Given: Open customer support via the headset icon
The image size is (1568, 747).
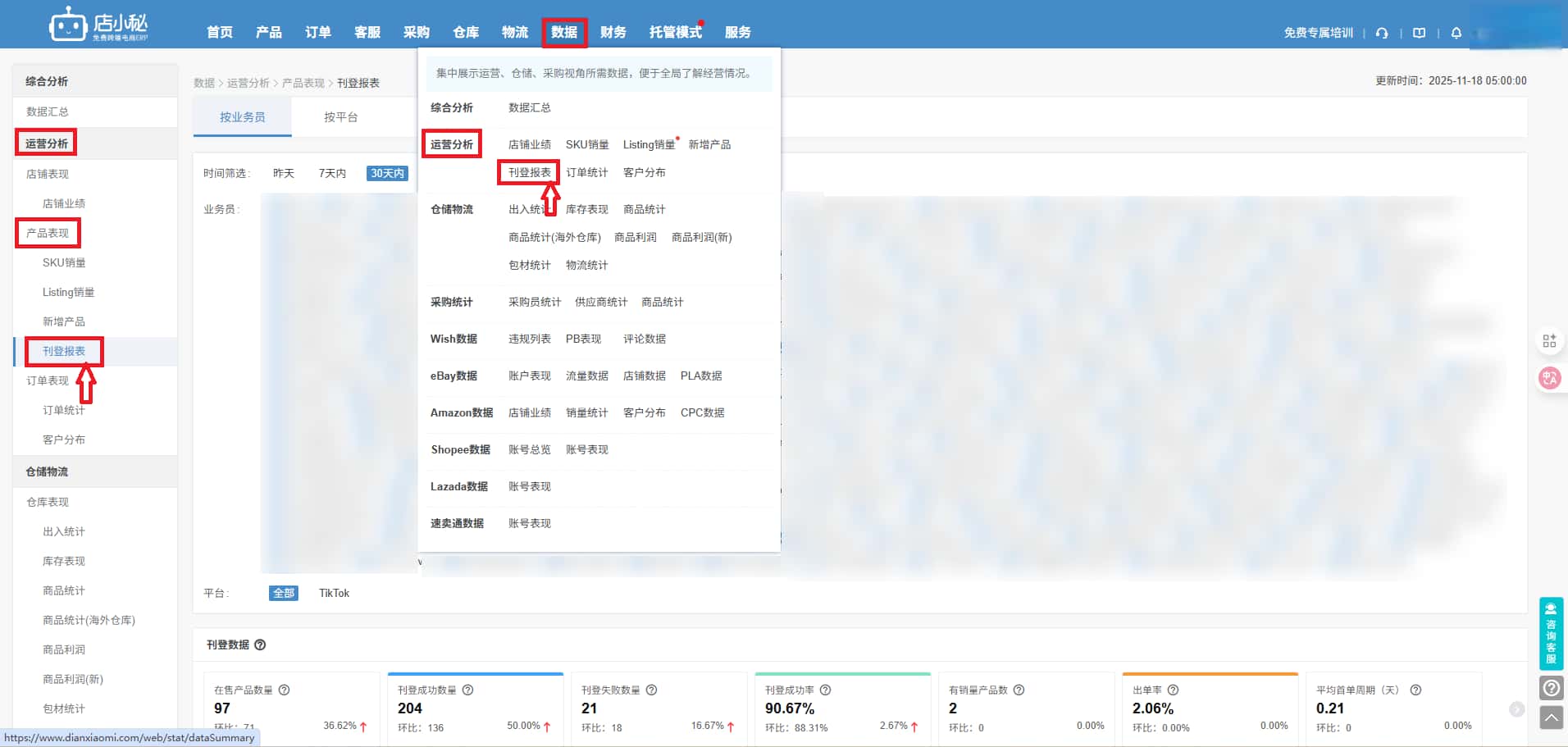Looking at the screenshot, I should [x=1381, y=33].
